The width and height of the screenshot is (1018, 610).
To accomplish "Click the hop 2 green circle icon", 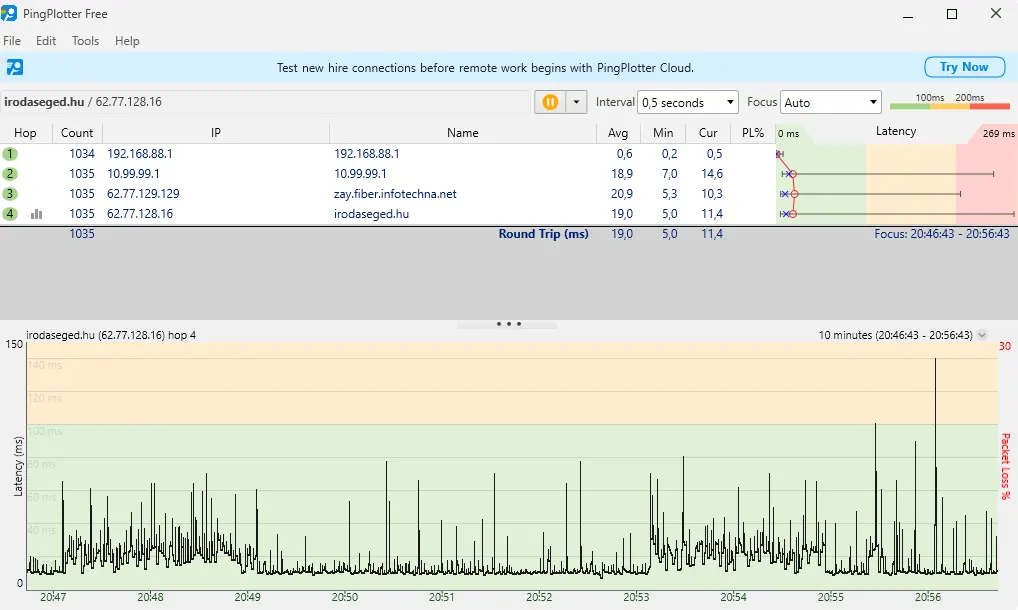I will [x=10, y=174].
